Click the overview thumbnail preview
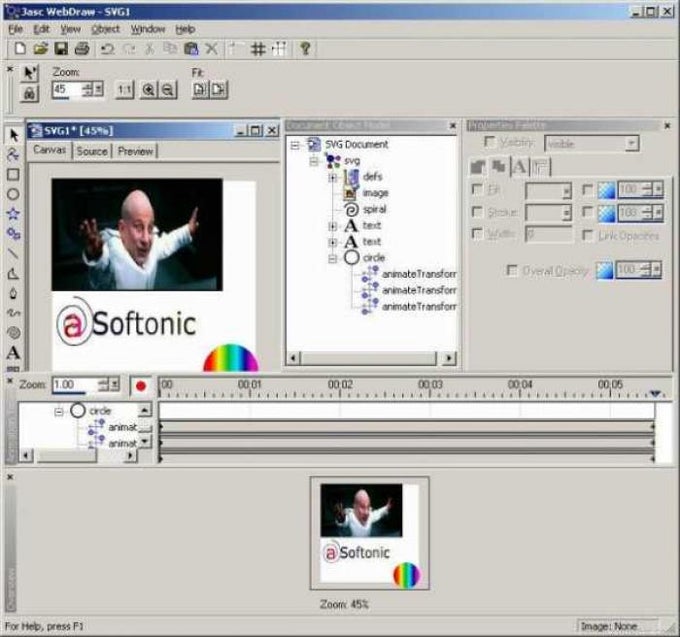Screen dimensions: 680x637 tap(369, 533)
